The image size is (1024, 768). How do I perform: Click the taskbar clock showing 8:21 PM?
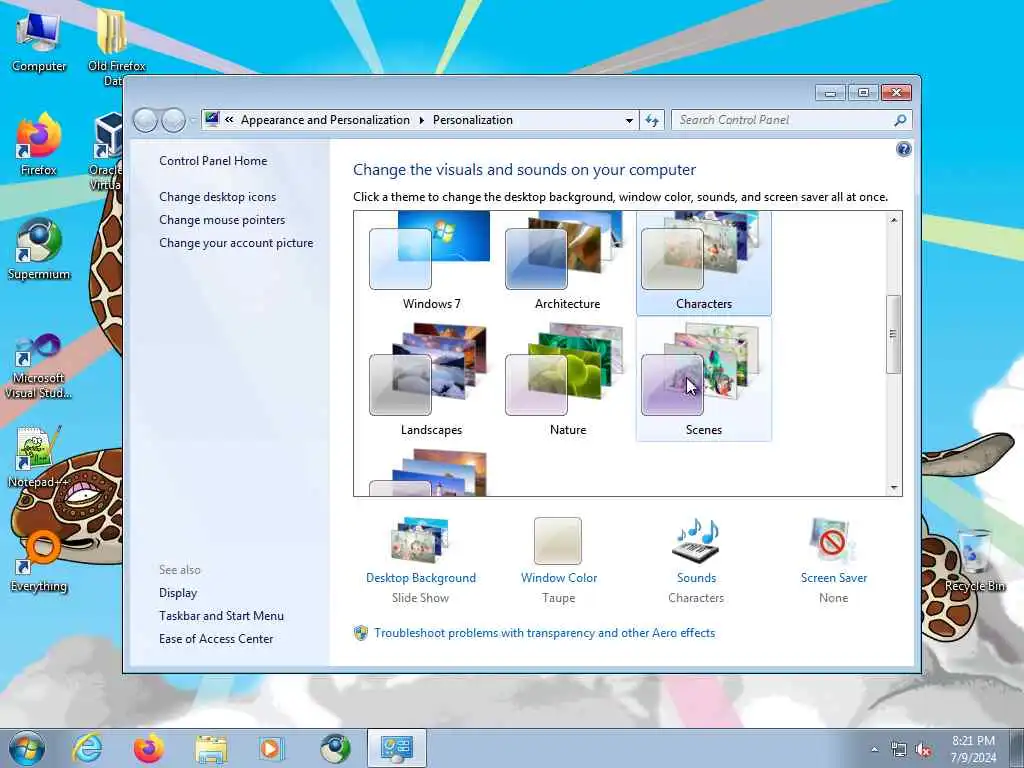[x=973, y=749]
